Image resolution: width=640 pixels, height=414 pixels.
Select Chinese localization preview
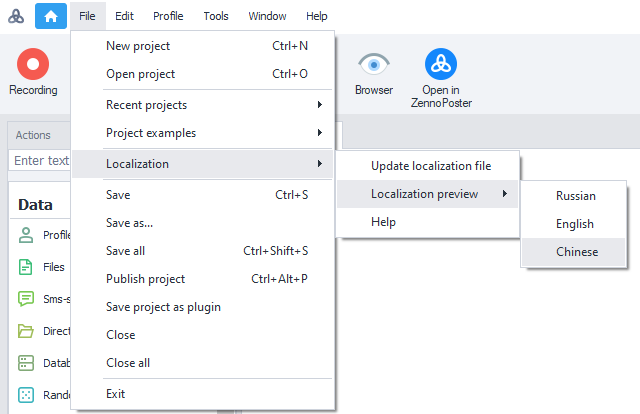pyautogui.click(x=577, y=252)
